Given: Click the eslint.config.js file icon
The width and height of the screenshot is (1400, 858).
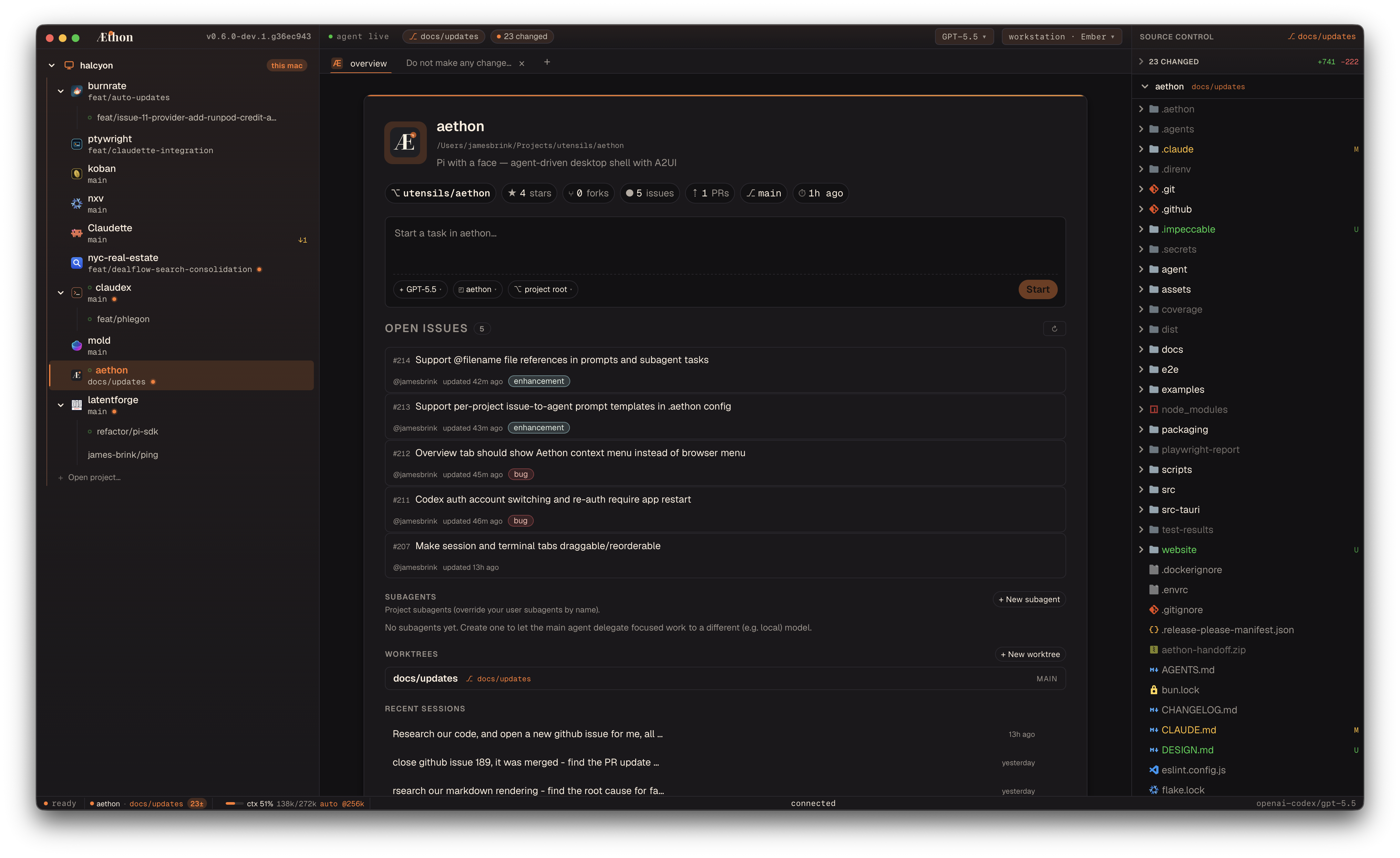Looking at the screenshot, I should 1153,770.
